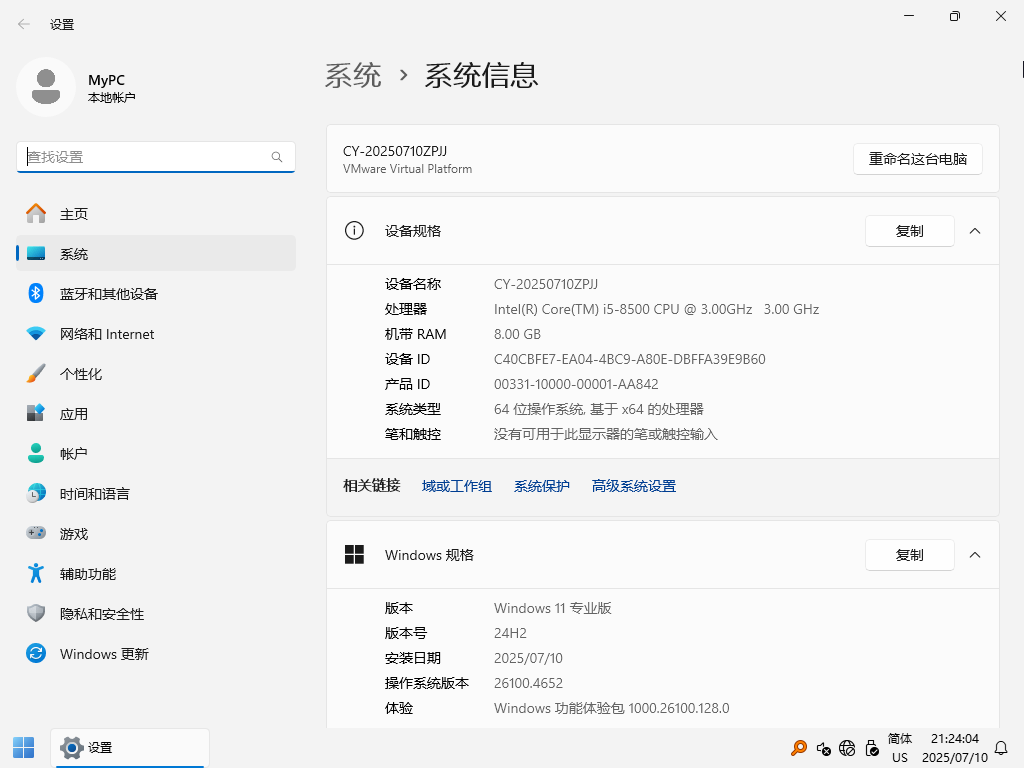Go back with the arrow icon
Viewport: 1024px width, 768px height.
click(24, 24)
